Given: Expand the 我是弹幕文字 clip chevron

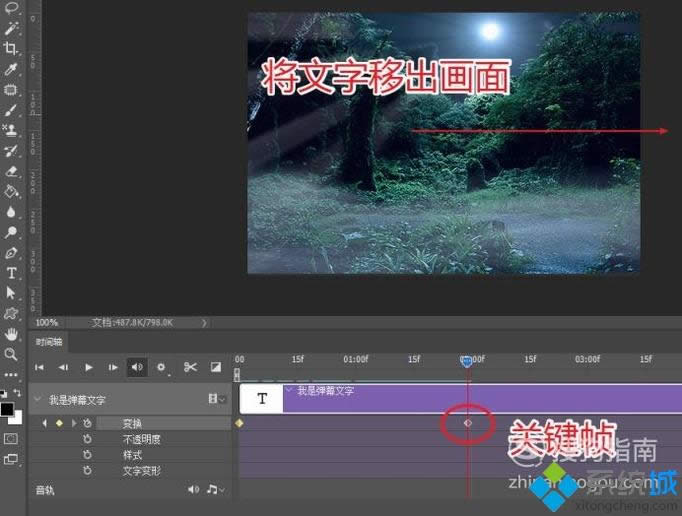Looking at the screenshot, I should (289, 390).
